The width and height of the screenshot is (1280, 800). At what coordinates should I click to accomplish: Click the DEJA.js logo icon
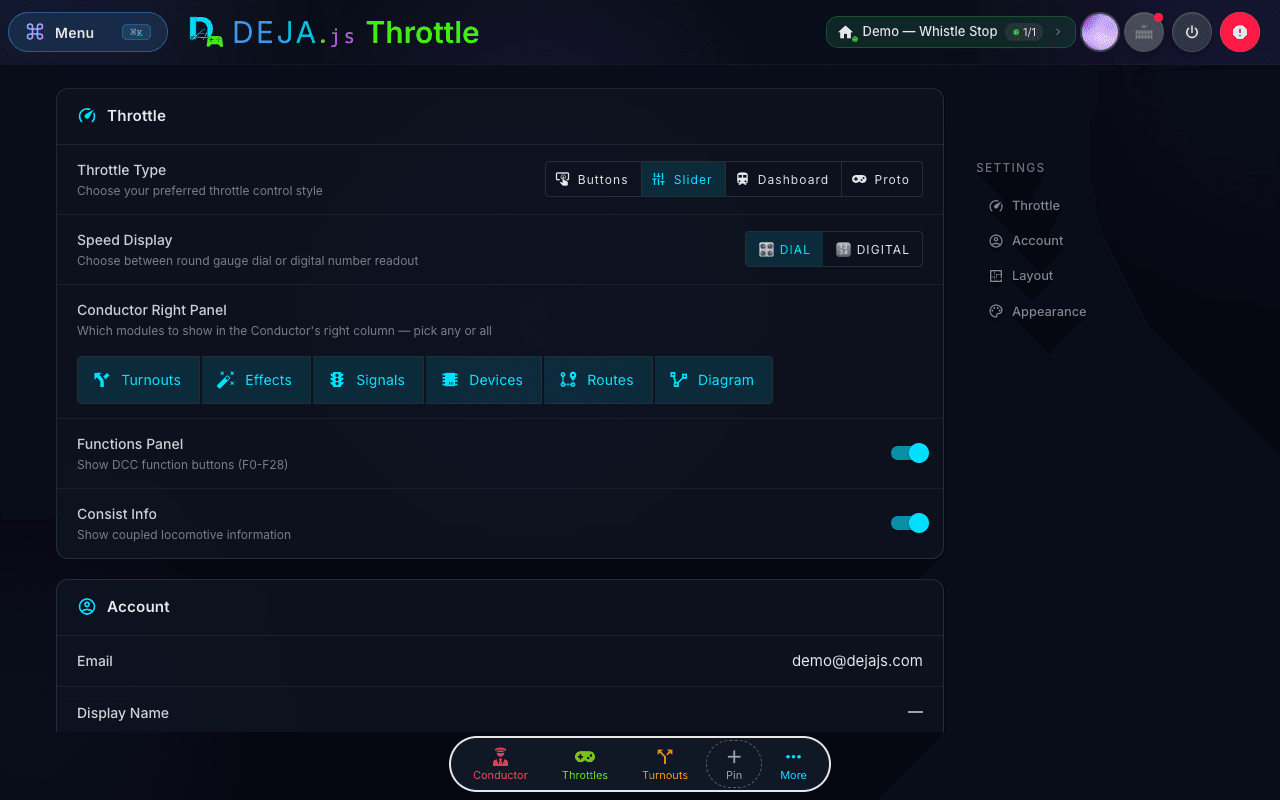(205, 32)
